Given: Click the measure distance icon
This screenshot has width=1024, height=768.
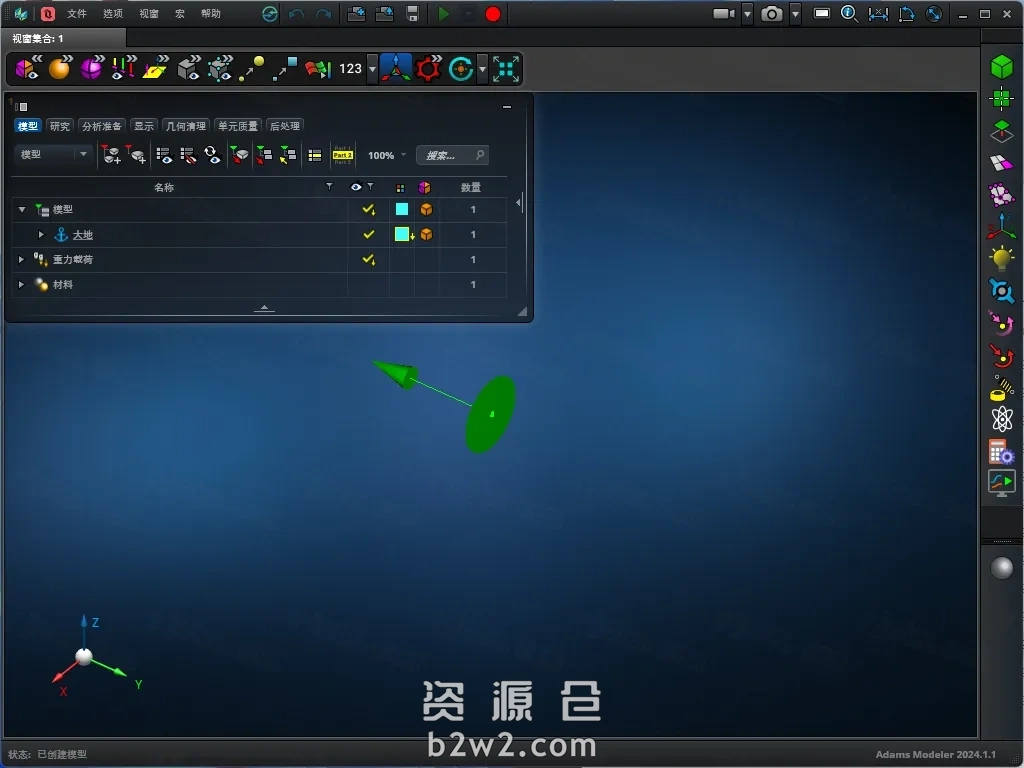Looking at the screenshot, I should tap(878, 14).
